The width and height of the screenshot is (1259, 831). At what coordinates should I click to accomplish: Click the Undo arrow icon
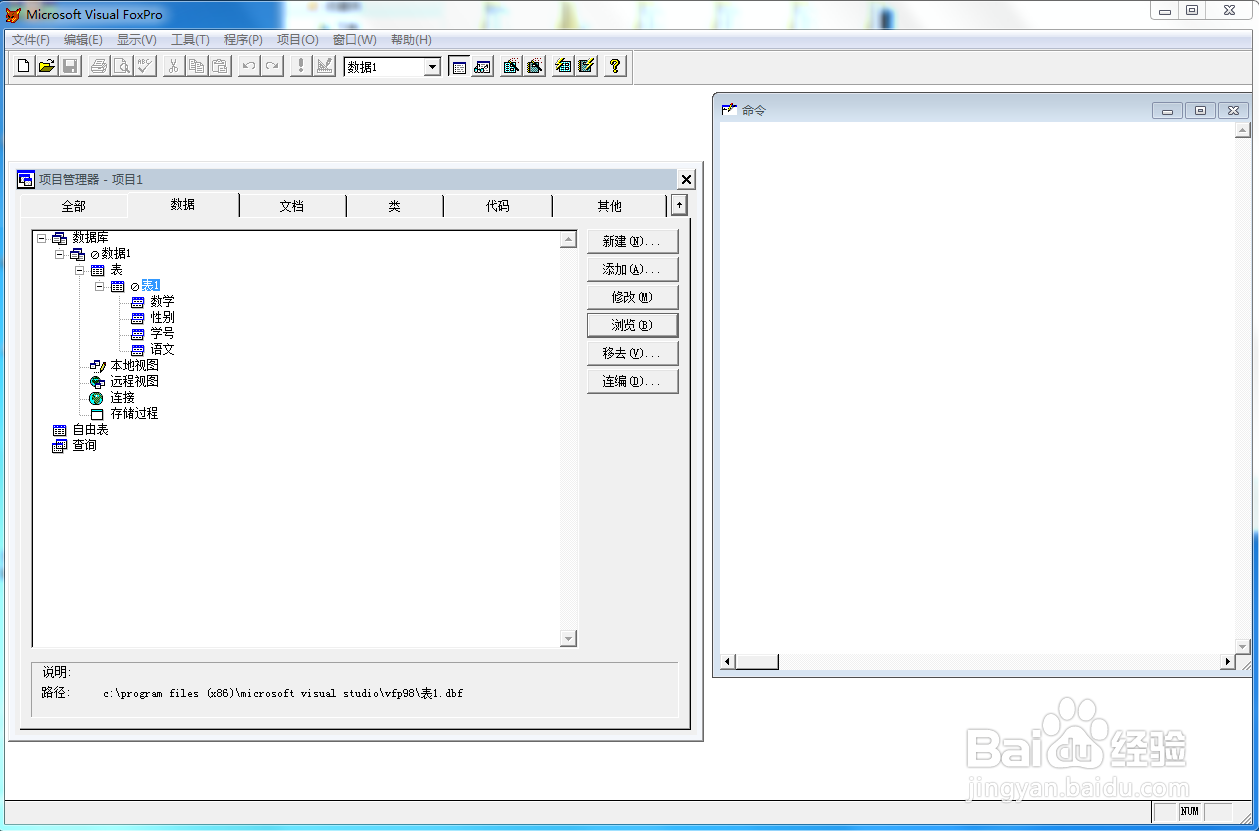coord(249,66)
